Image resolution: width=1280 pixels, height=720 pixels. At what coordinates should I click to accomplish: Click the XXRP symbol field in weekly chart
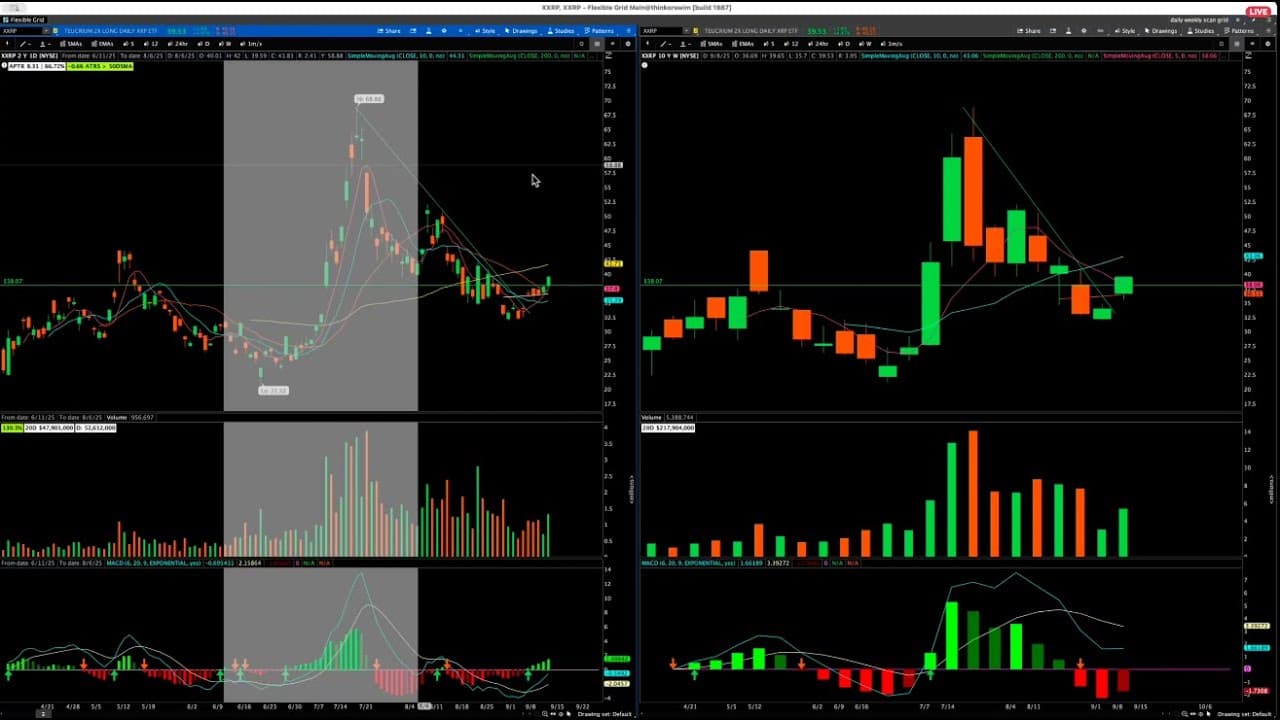pyautogui.click(x=661, y=31)
